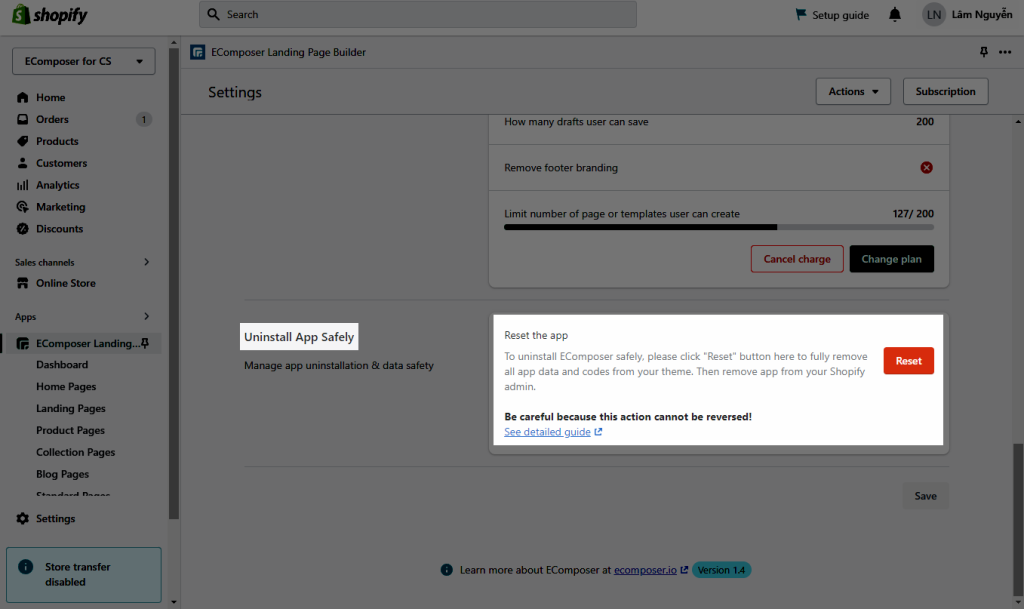
Task: Click the EComposer app icon in header
Action: coord(198,52)
